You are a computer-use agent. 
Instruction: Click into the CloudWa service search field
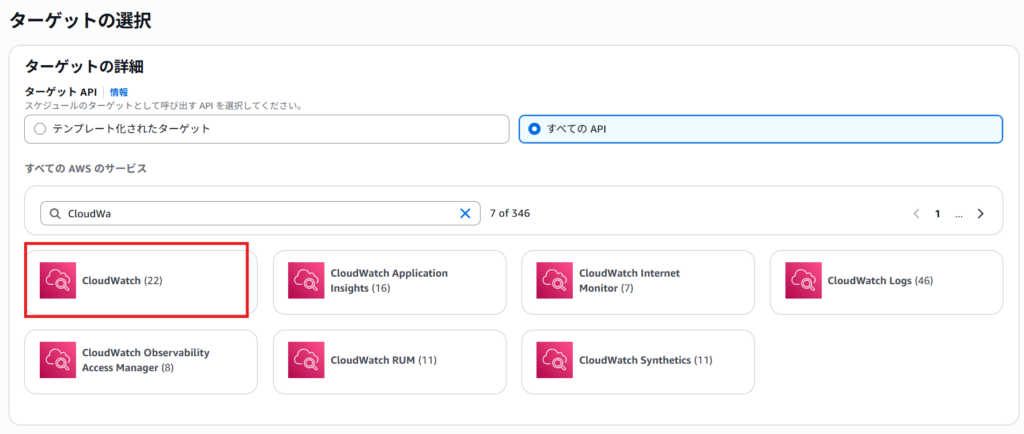coord(260,213)
